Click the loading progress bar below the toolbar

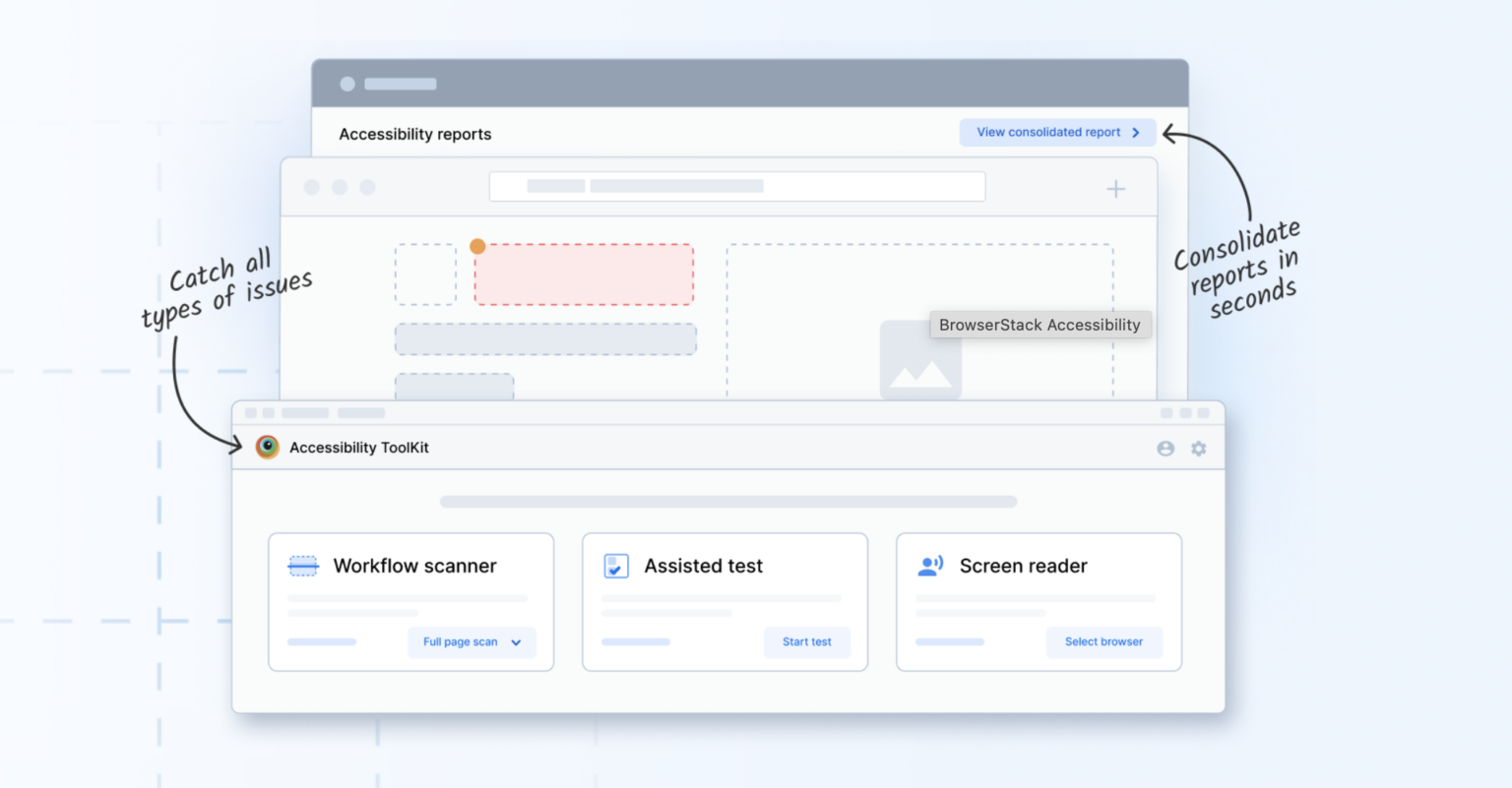(727, 502)
